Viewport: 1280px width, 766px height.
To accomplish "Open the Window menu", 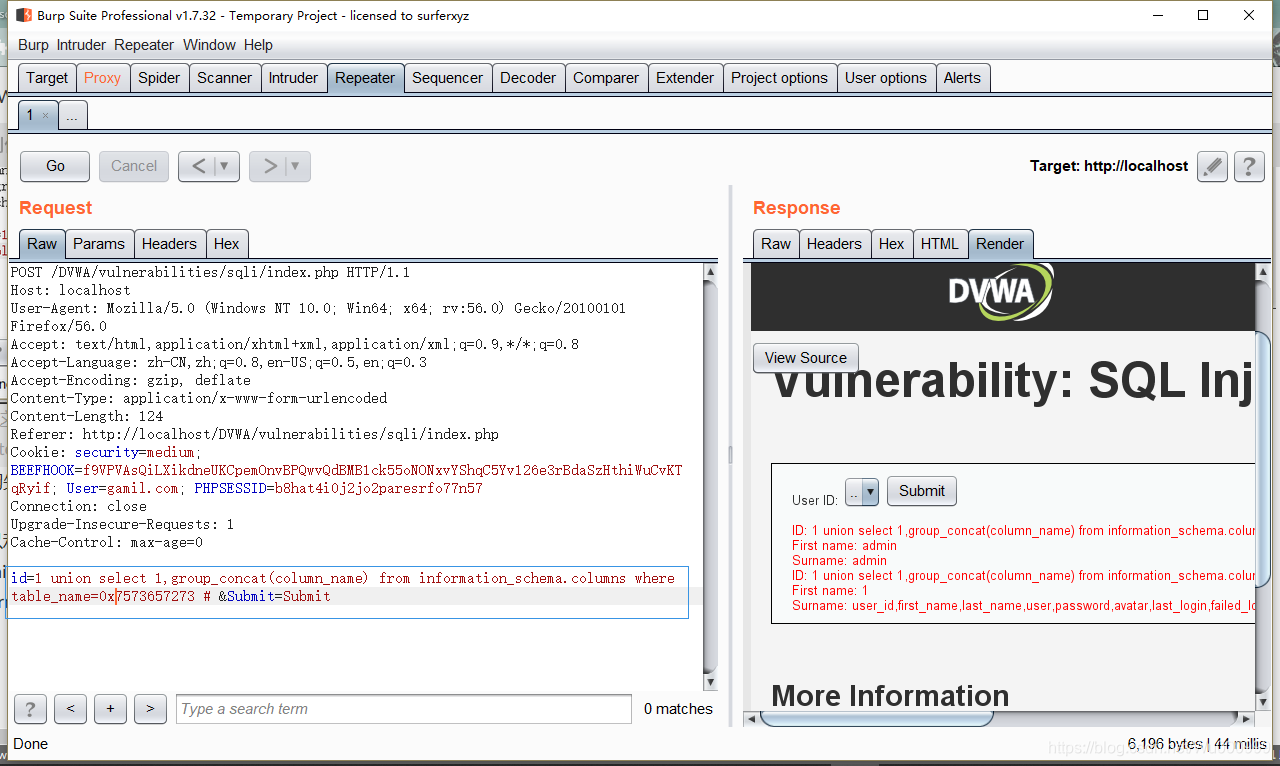I will coord(209,45).
